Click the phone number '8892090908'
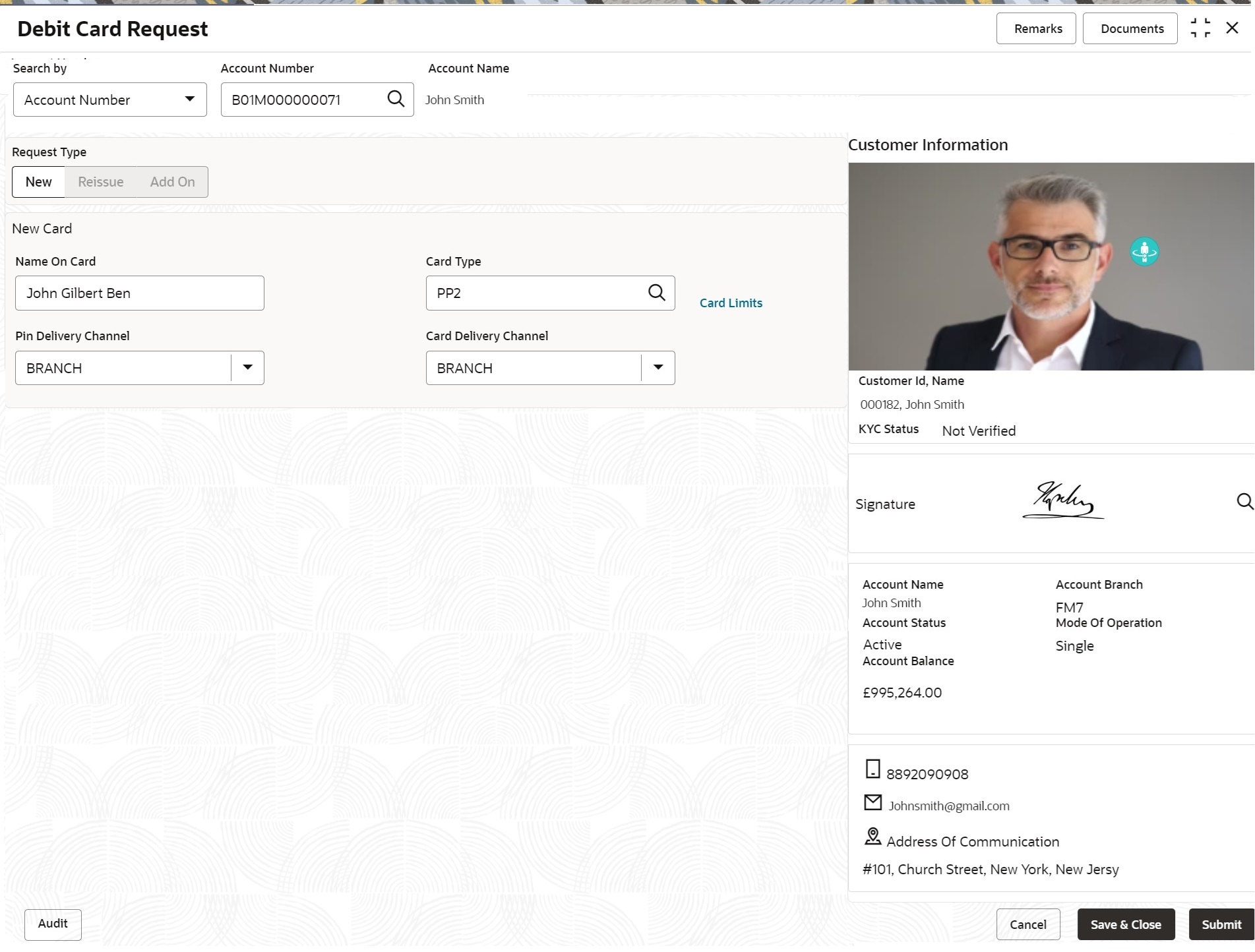 927,774
